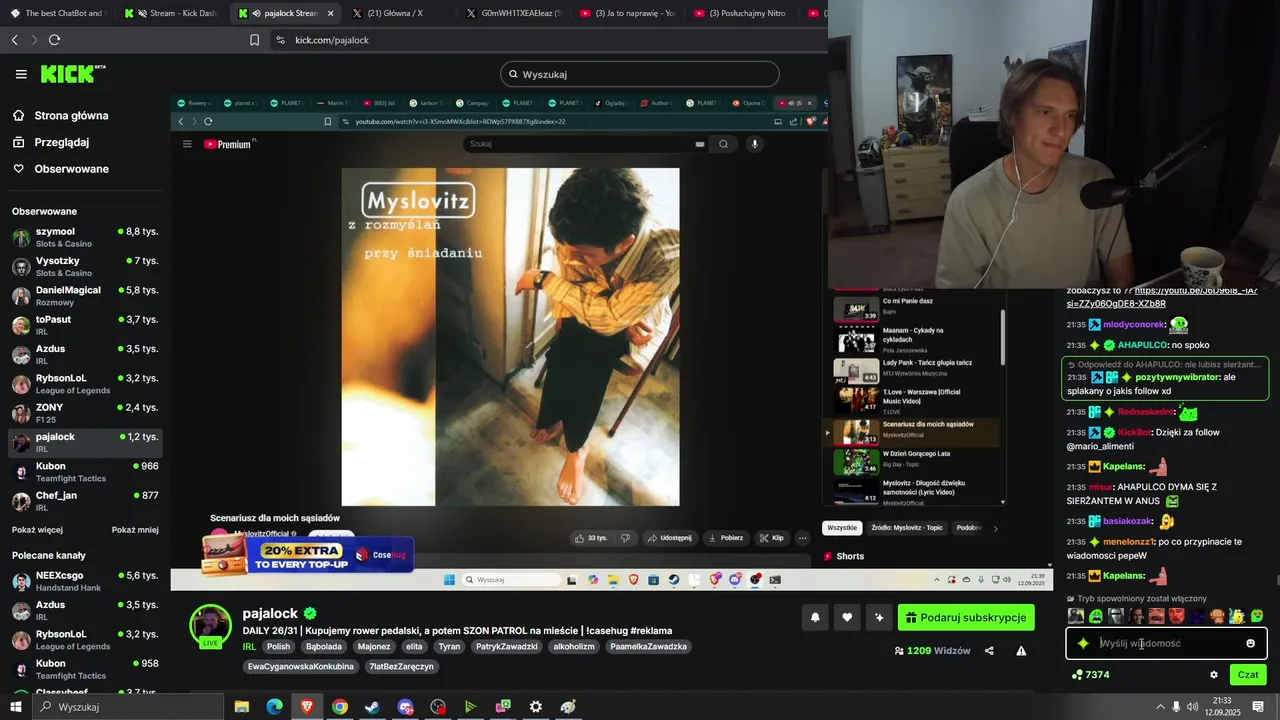Open the emoji picker in chat input
This screenshot has height=720, width=1280.
[1250, 643]
